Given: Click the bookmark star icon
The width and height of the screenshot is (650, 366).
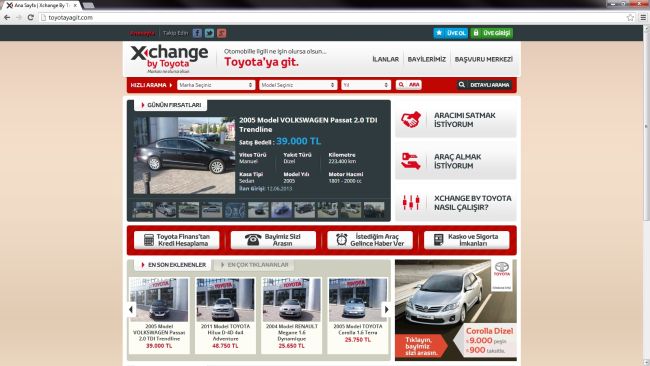Looking at the screenshot, I should pyautogui.click(x=631, y=17).
